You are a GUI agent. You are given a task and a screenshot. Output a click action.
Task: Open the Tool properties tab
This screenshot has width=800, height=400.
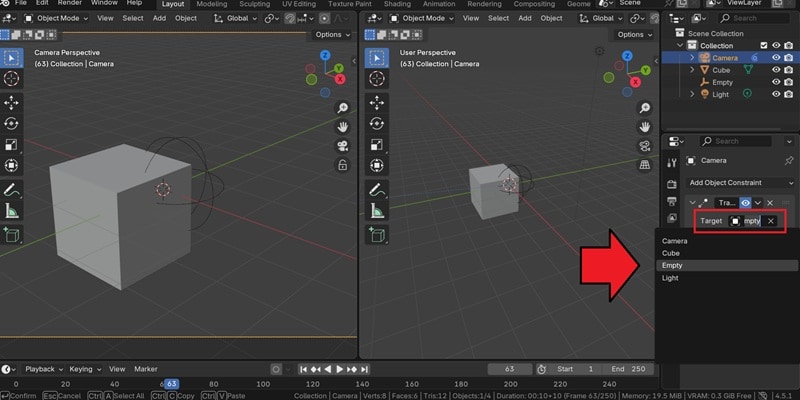tap(671, 163)
